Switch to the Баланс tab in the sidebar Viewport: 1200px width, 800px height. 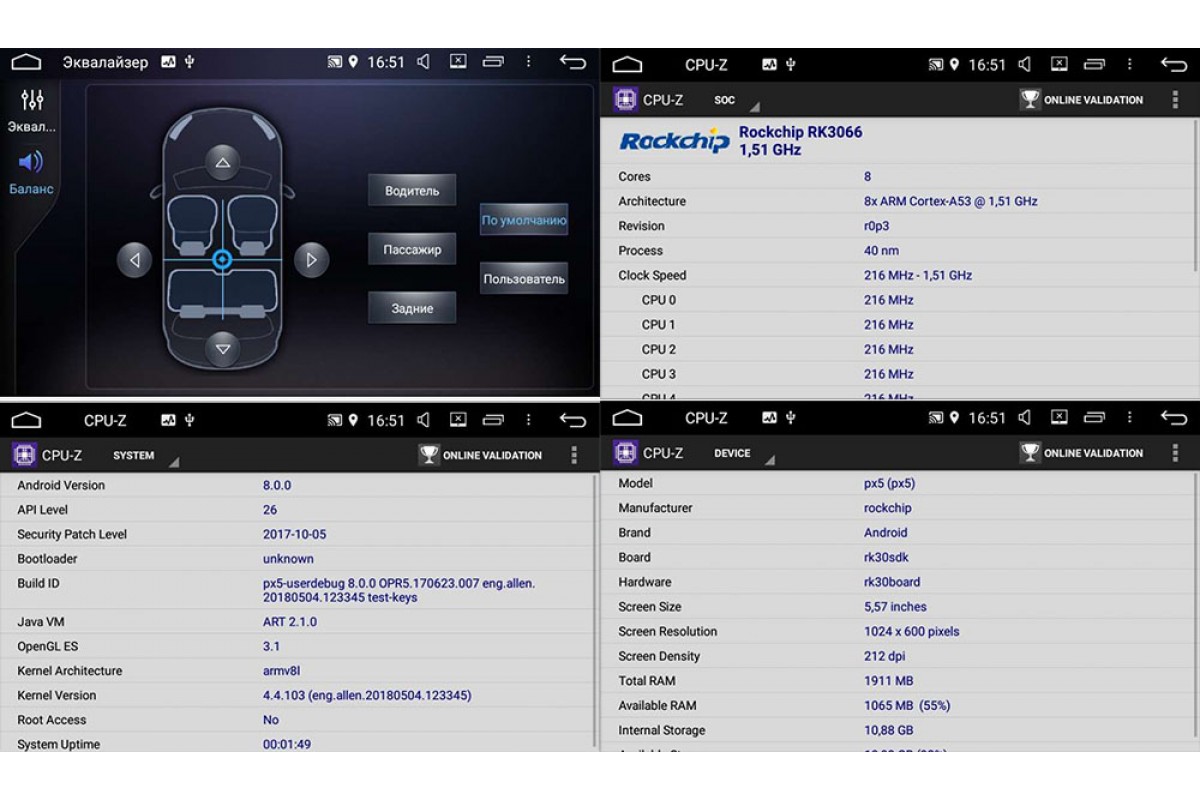coord(32,172)
